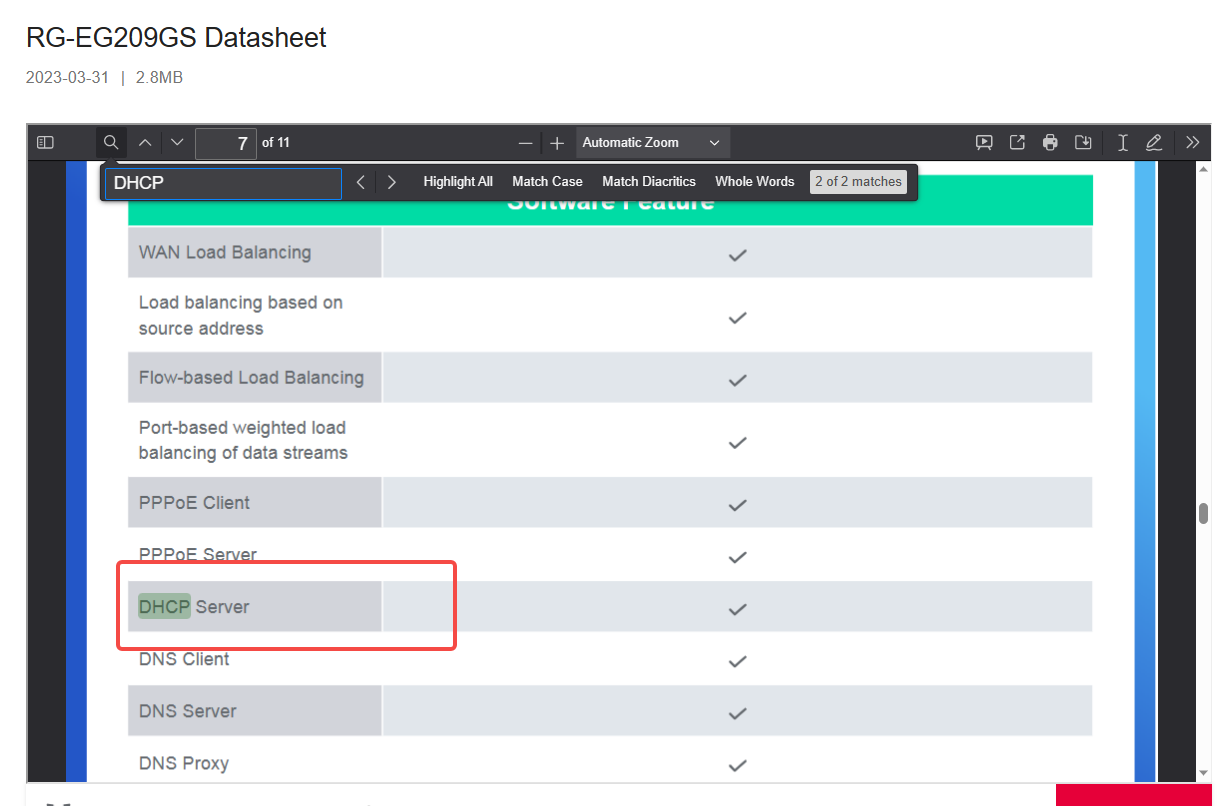Click the scrollbar up arrow

pos(1203,169)
